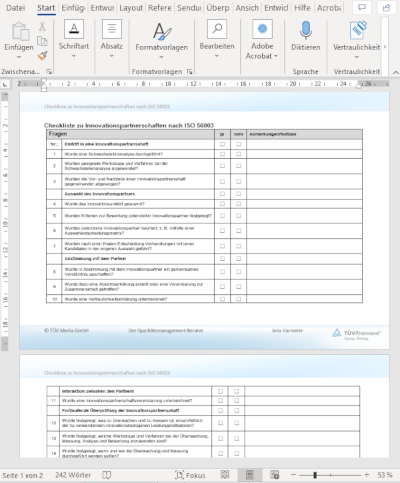The width and height of the screenshot is (400, 483).
Task: Click the Bearbeiten search icon
Action: 217,29
